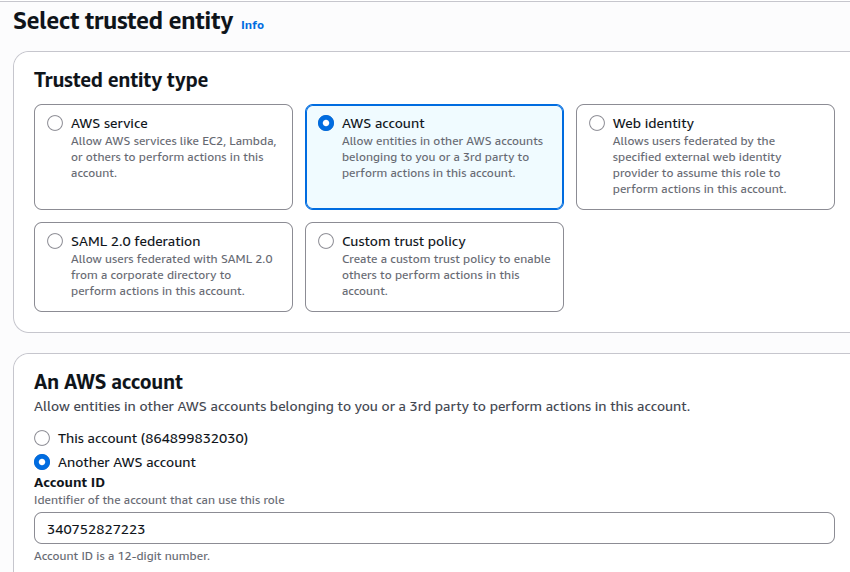
Task: Click the An AWS account heading
Action: 108,382
